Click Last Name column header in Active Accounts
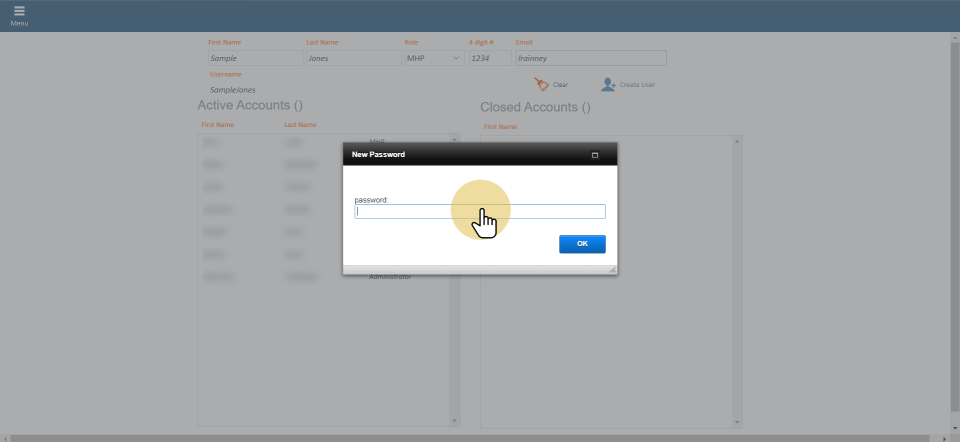960x442 pixels. pos(300,125)
